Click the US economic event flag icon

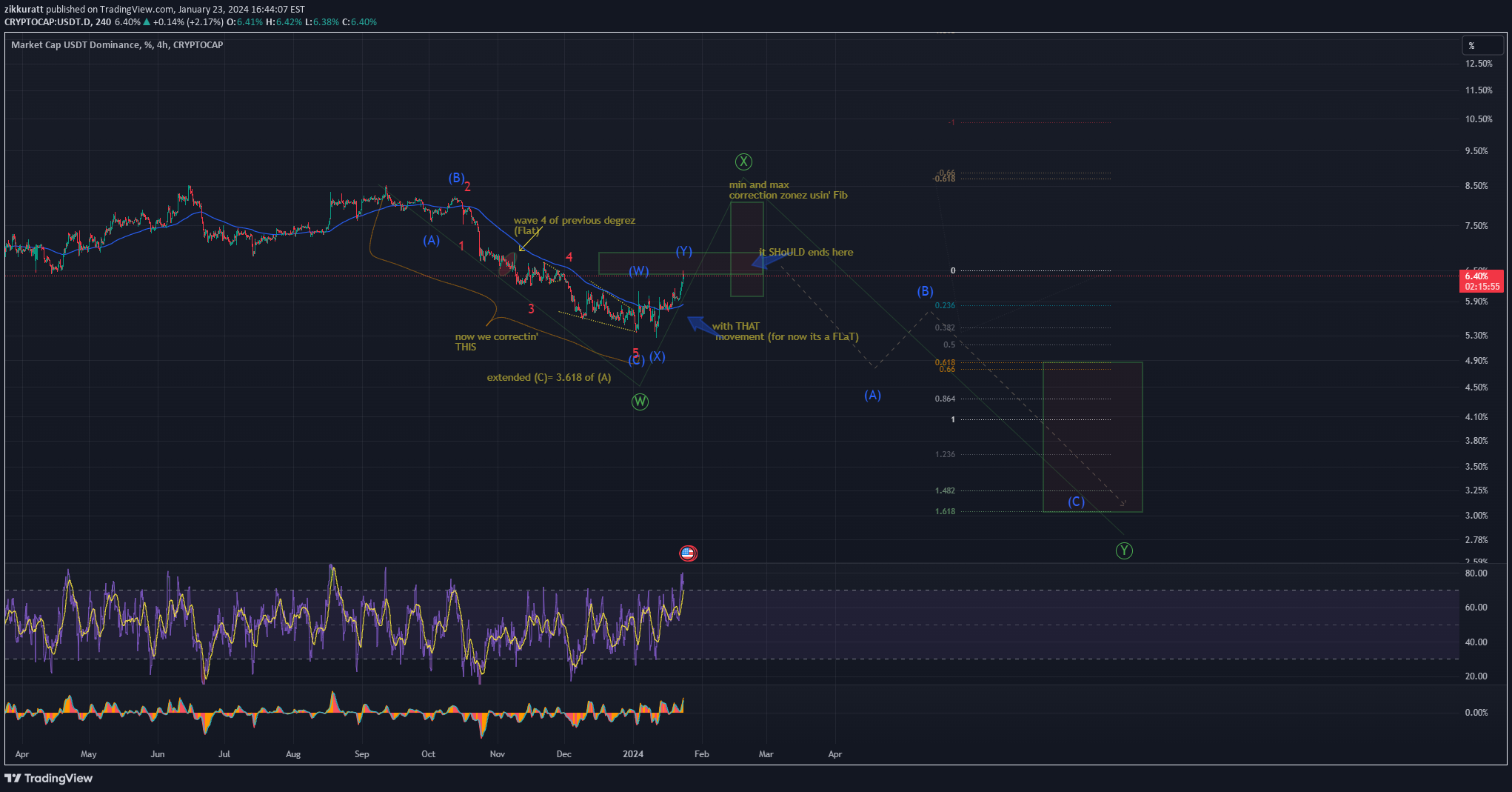(688, 553)
